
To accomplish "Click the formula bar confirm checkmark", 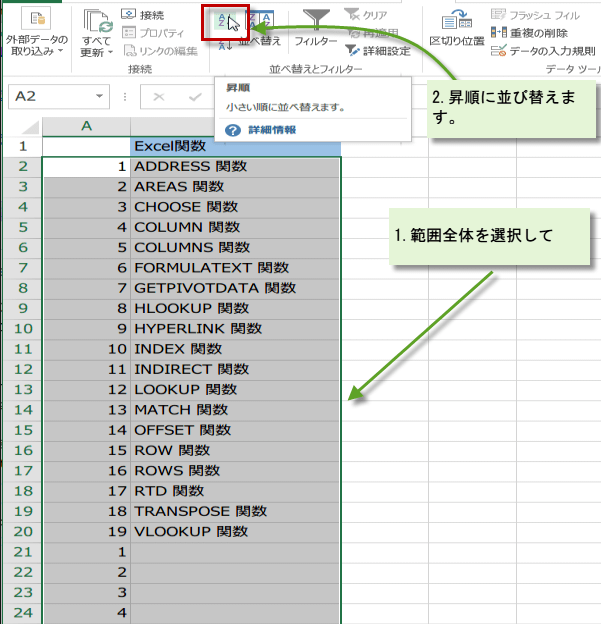I will [x=195, y=96].
